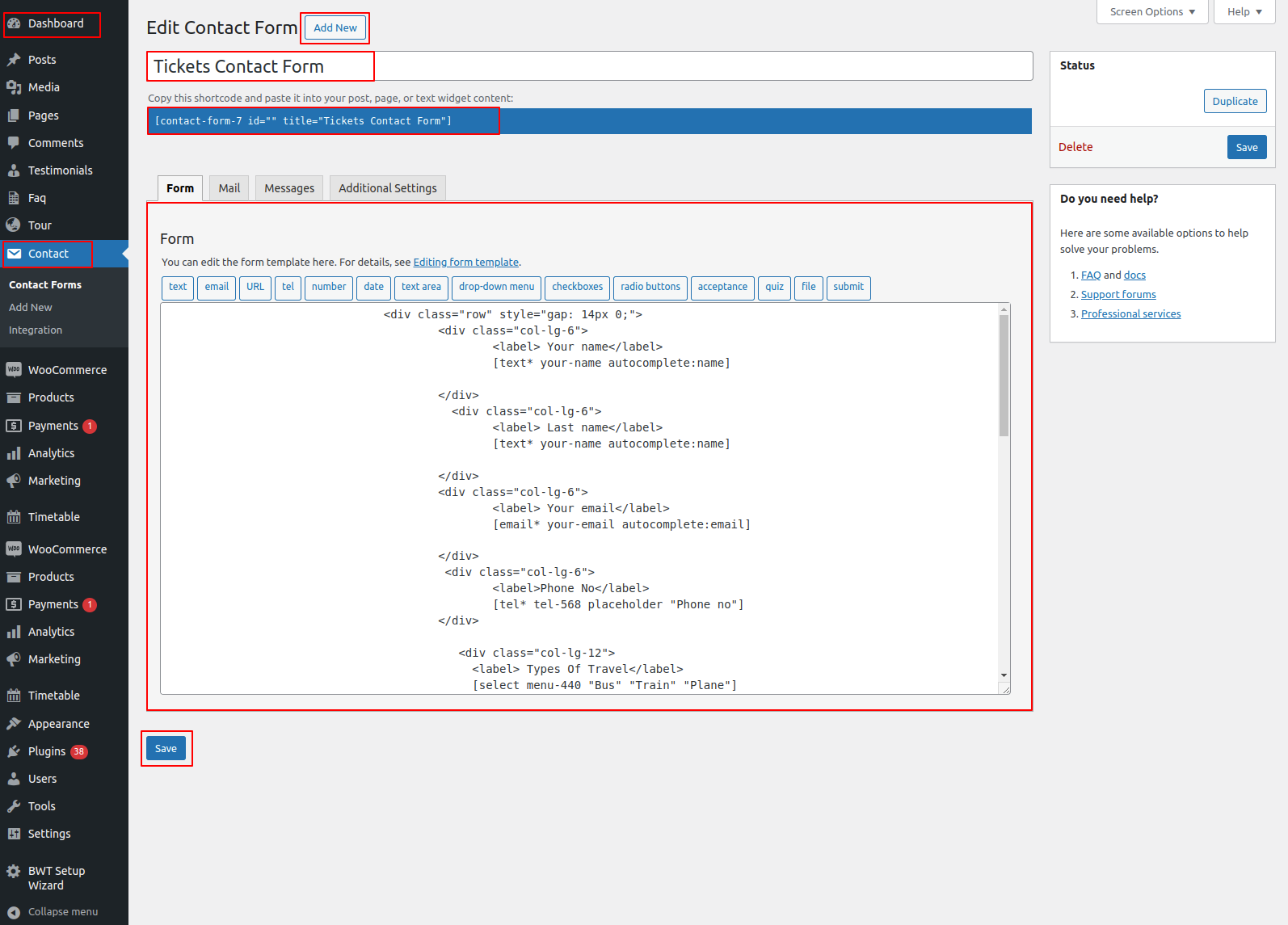This screenshot has width=1288, height=925.
Task: Open the Editing form template link
Action: click(x=465, y=263)
